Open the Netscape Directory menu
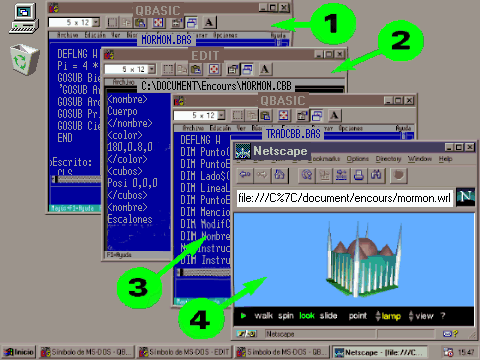 [x=388, y=159]
